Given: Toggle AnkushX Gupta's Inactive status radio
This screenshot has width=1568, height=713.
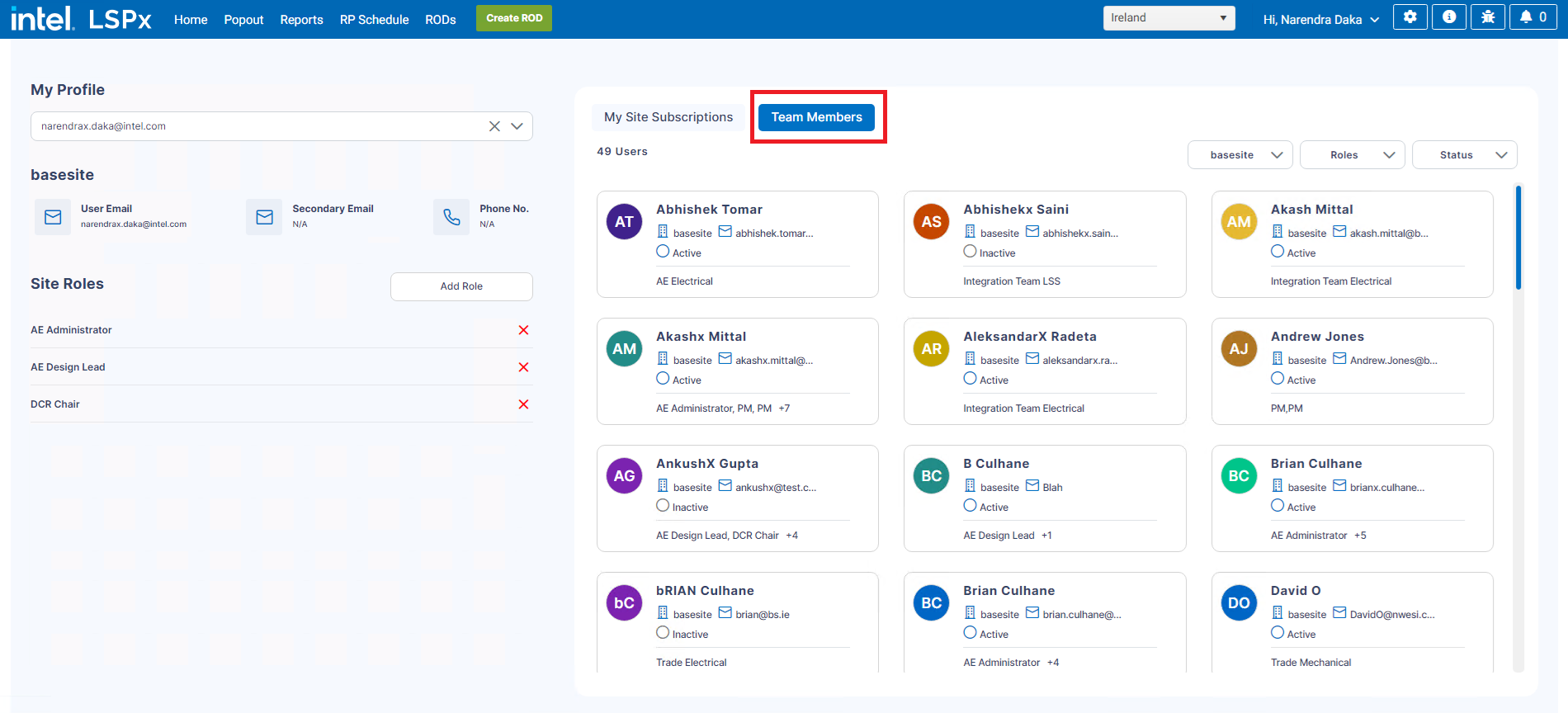Looking at the screenshot, I should 663,506.
